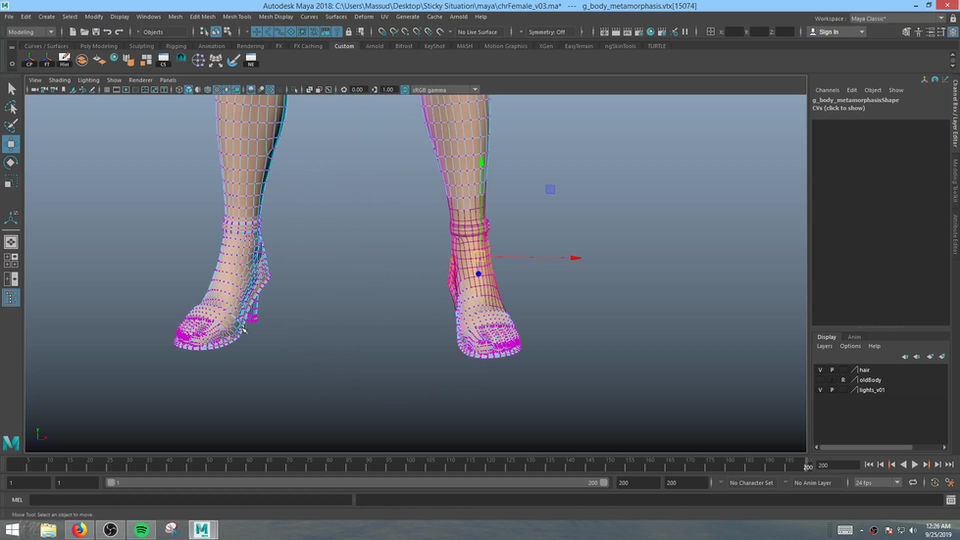The width and height of the screenshot is (960, 540).
Task: Open the 24 fps frame rate dropdown
Action: [x=877, y=482]
